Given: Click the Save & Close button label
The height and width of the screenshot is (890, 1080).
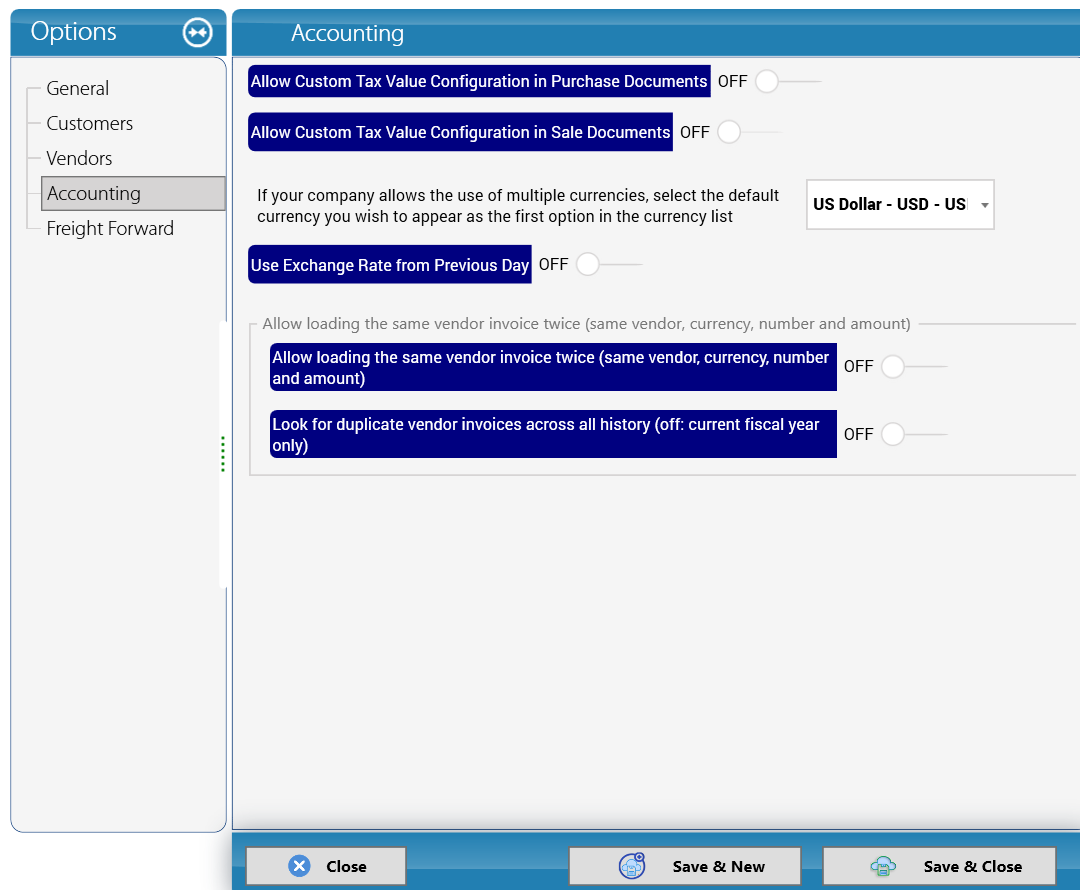Looking at the screenshot, I should (x=973, y=867).
